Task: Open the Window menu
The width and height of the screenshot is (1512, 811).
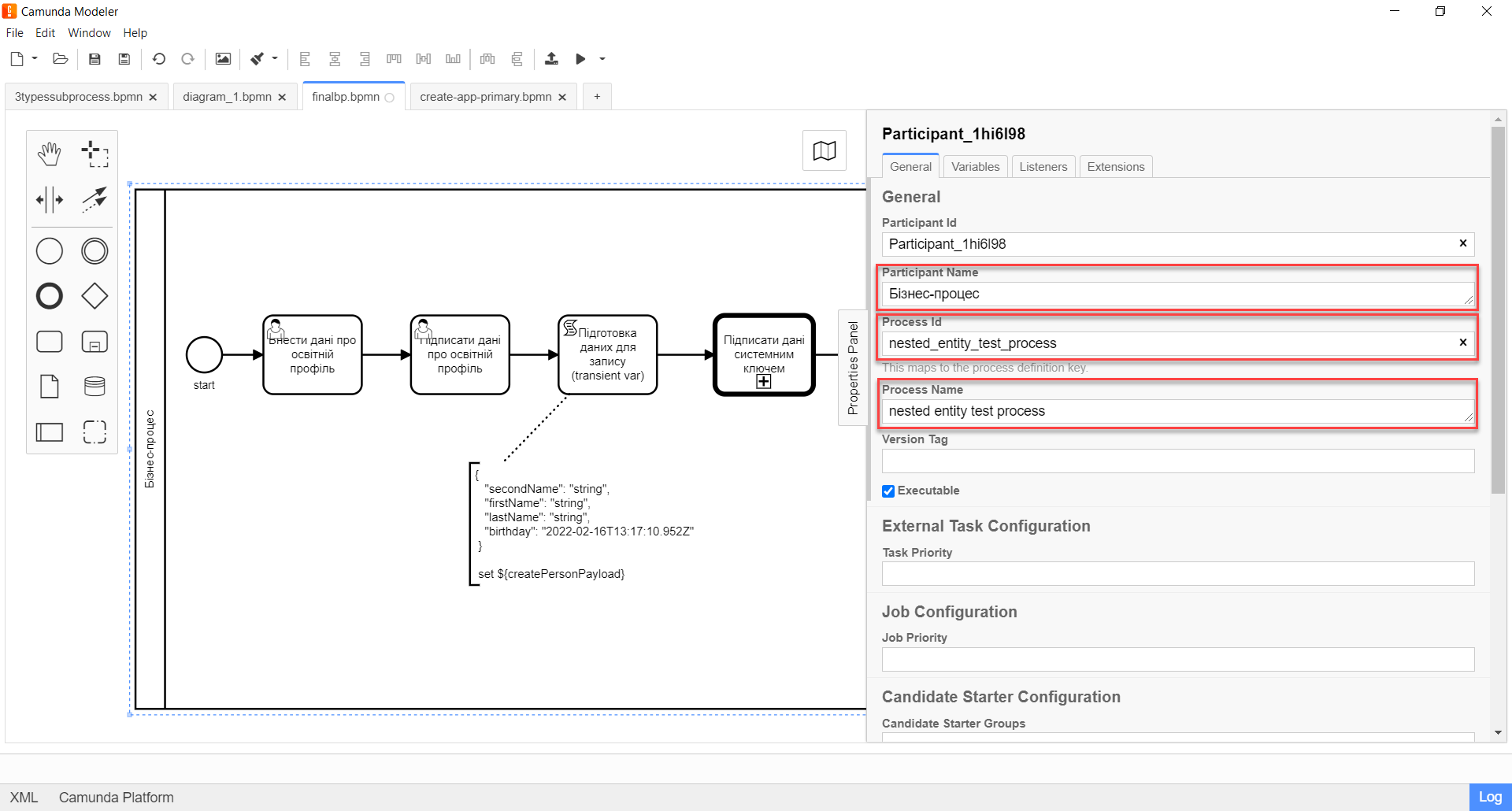Action: (89, 33)
